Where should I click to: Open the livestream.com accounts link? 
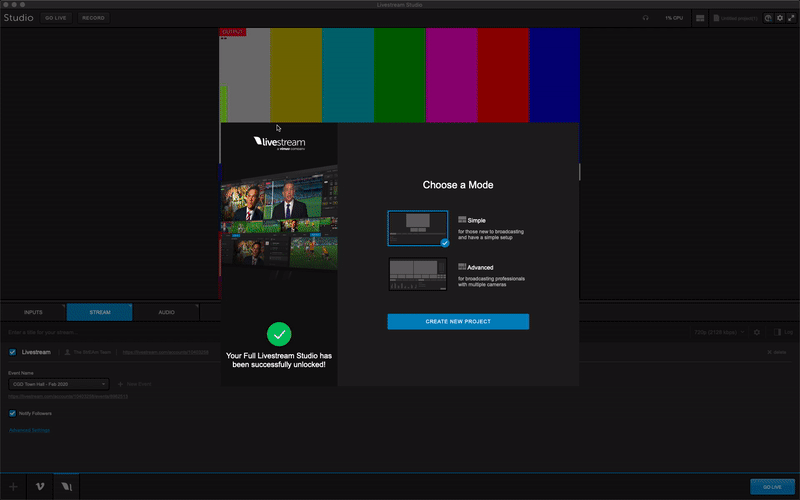pos(165,352)
